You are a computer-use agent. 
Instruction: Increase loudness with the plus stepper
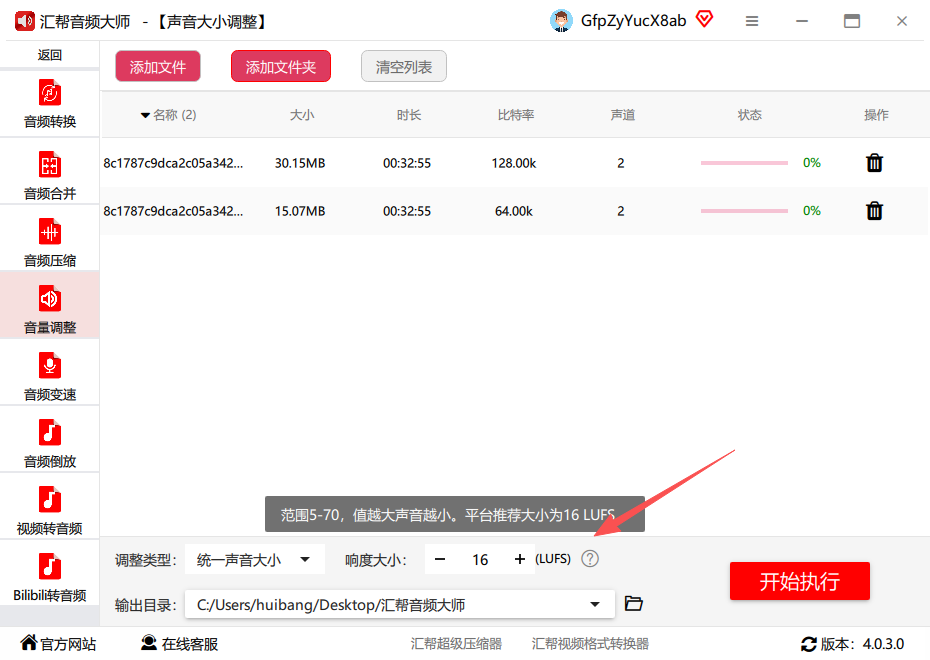(x=520, y=559)
